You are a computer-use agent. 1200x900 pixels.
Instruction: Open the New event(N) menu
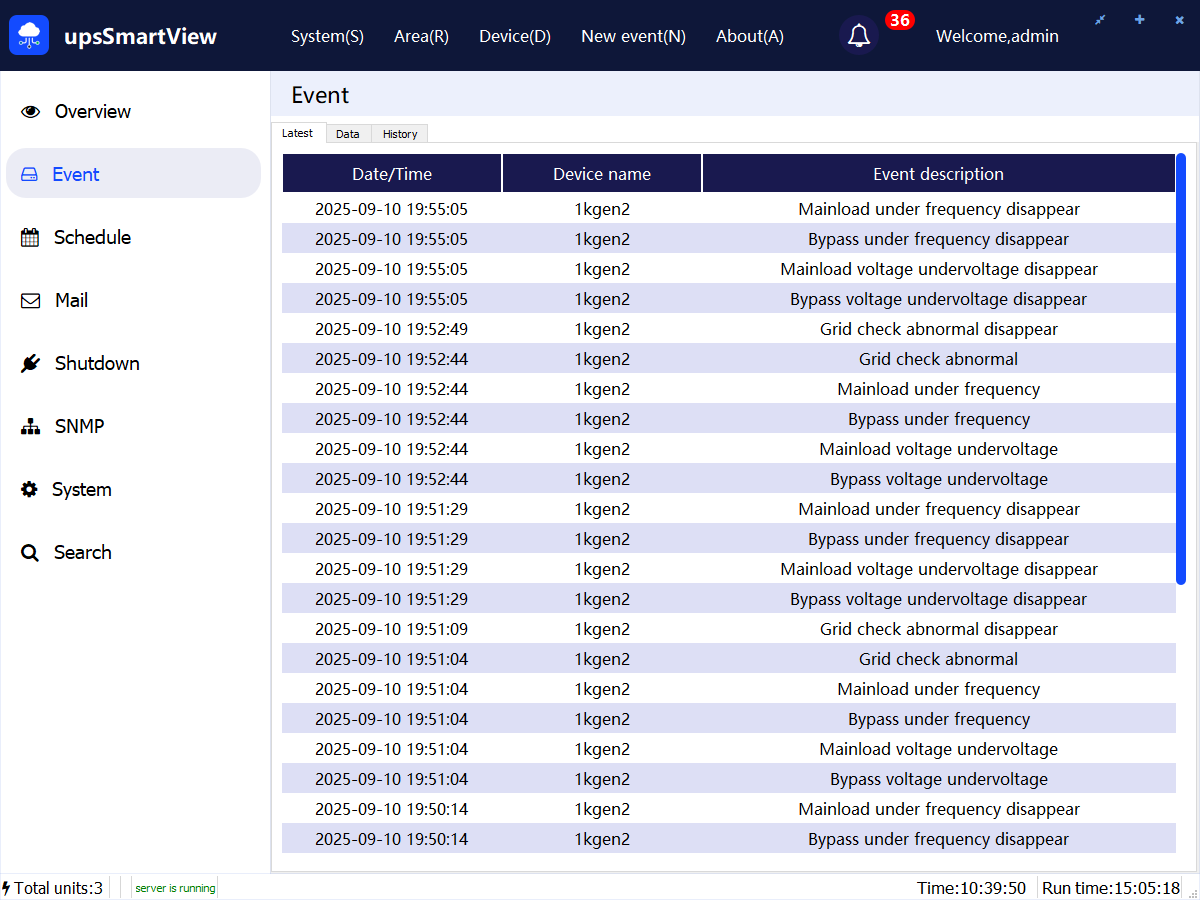click(x=633, y=36)
